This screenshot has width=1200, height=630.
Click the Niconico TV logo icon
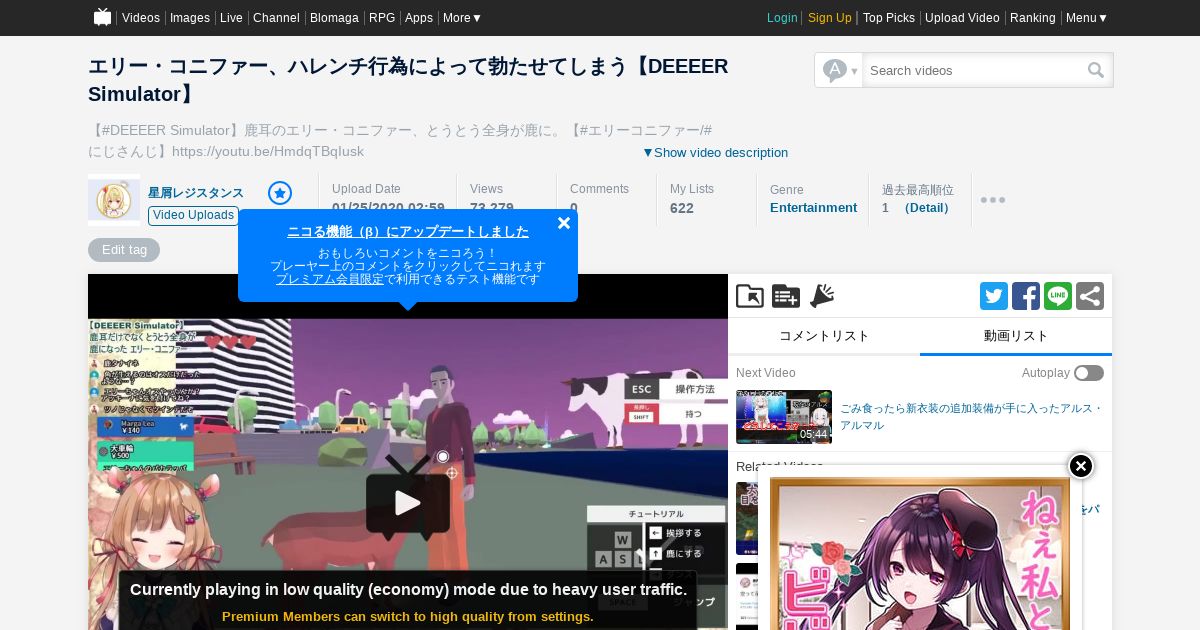tap(102, 17)
